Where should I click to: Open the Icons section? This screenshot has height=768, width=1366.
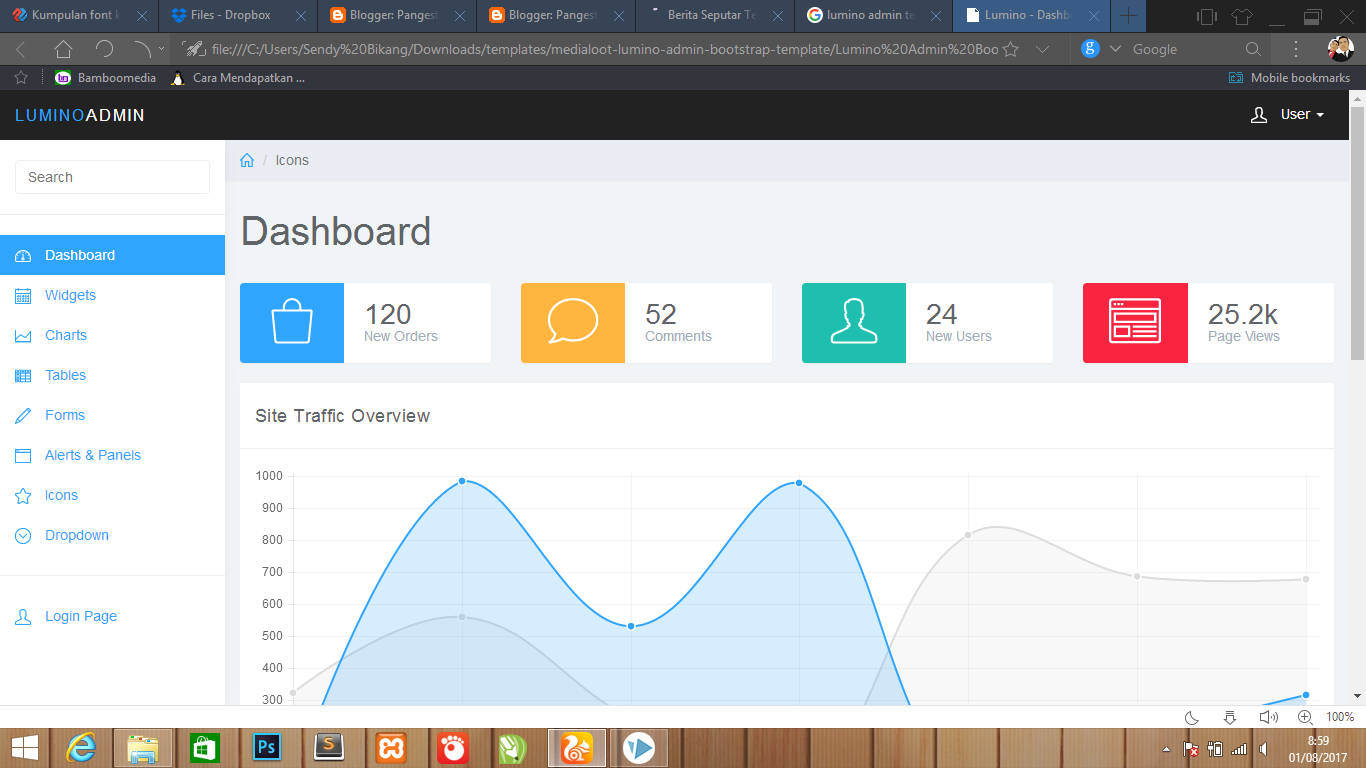pyautogui.click(x=61, y=495)
